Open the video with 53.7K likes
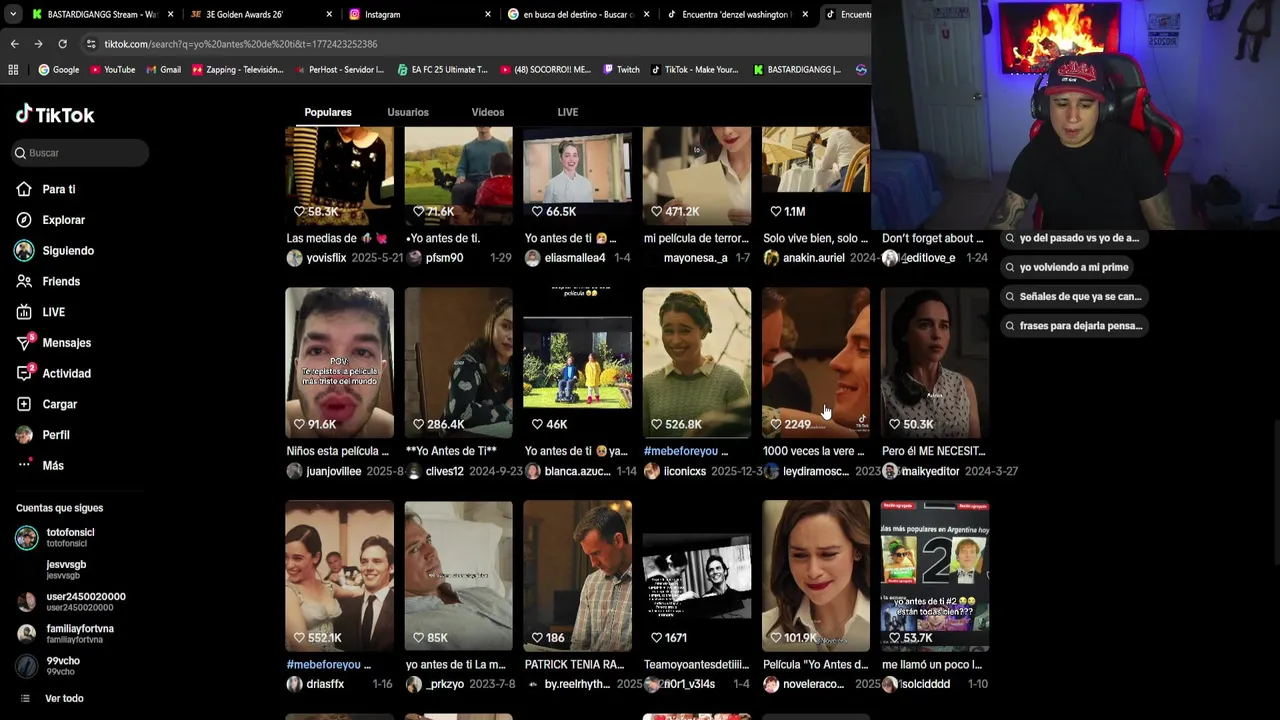This screenshot has height=720, width=1280. pyautogui.click(x=935, y=576)
